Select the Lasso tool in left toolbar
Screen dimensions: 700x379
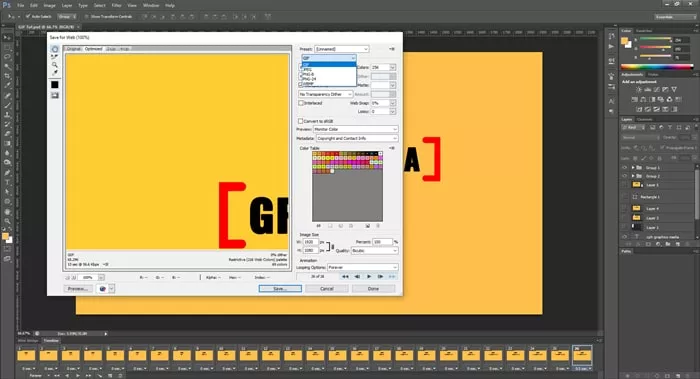pyautogui.click(x=7, y=57)
